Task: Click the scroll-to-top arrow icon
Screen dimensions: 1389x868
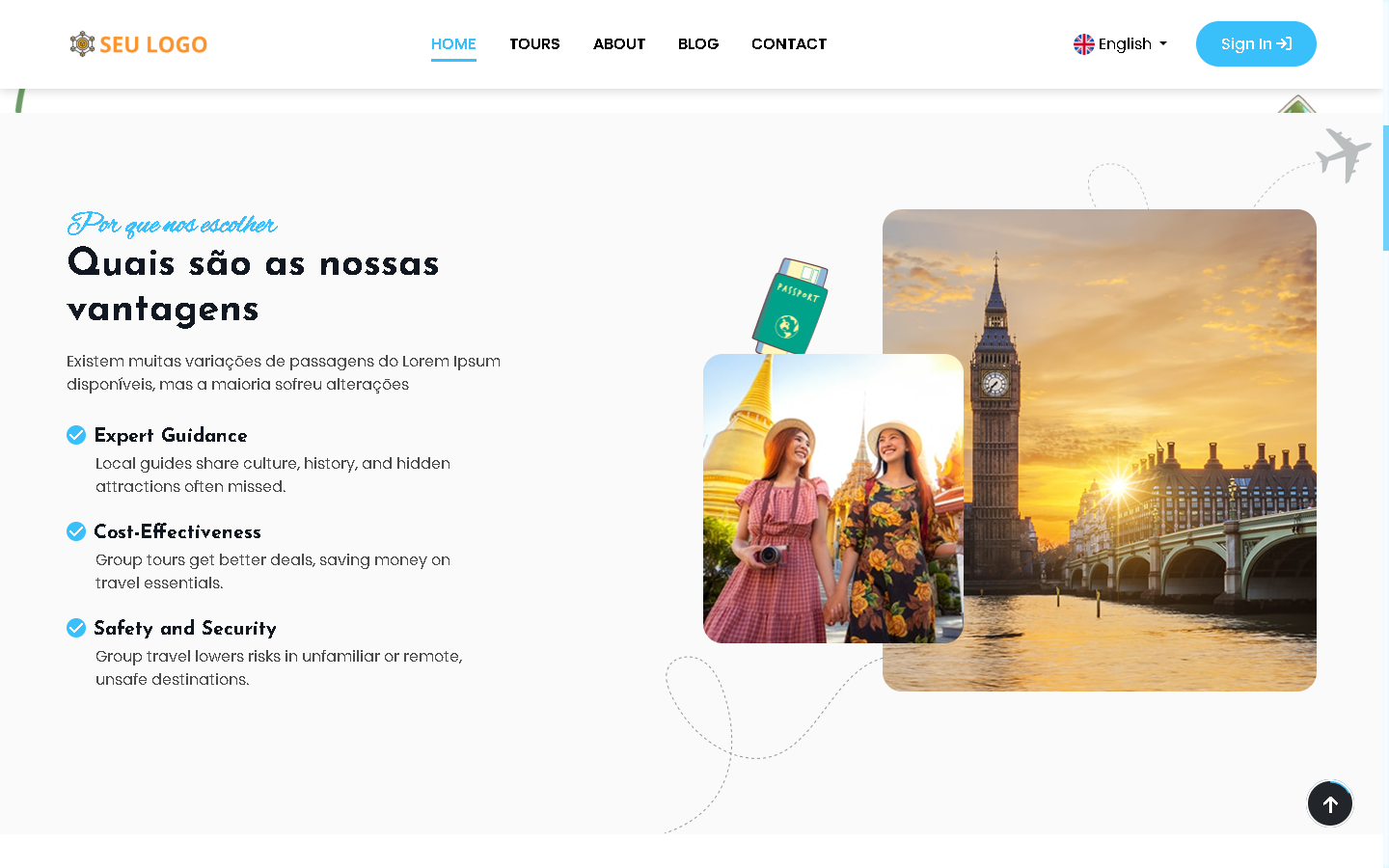Action: [x=1330, y=803]
